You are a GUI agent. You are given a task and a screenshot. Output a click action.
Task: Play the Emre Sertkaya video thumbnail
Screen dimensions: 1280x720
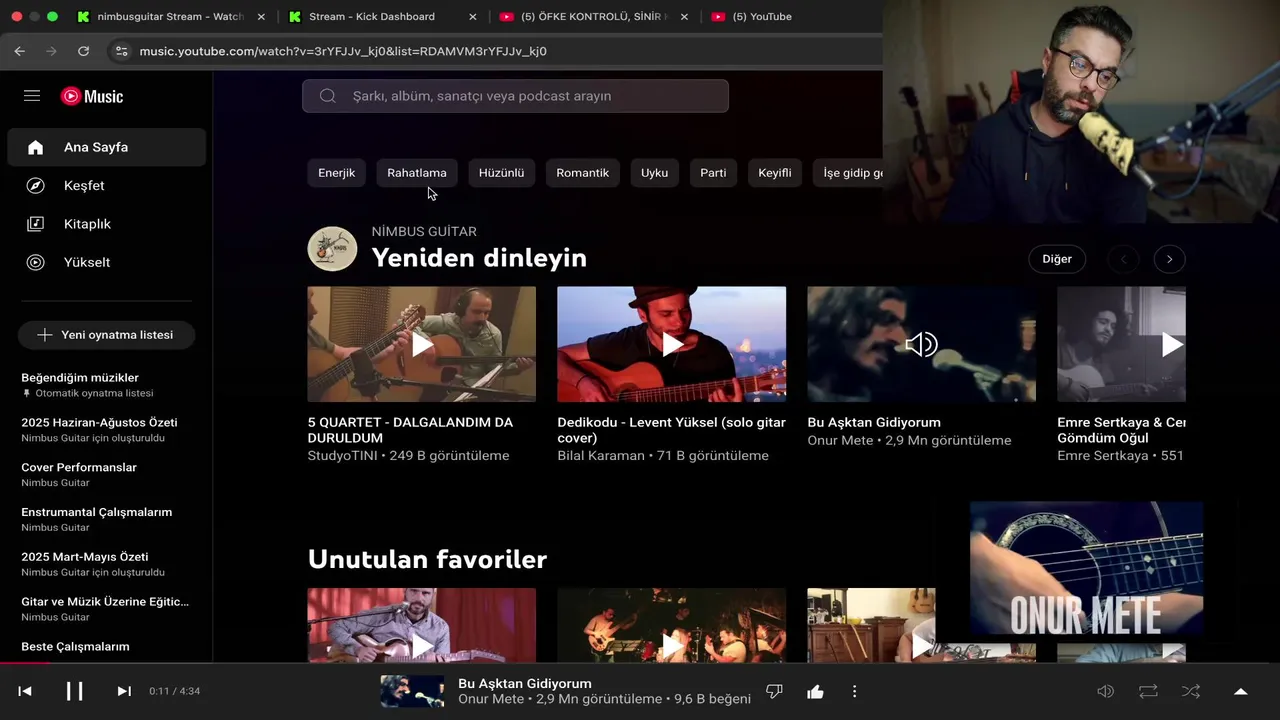pyautogui.click(x=1121, y=344)
